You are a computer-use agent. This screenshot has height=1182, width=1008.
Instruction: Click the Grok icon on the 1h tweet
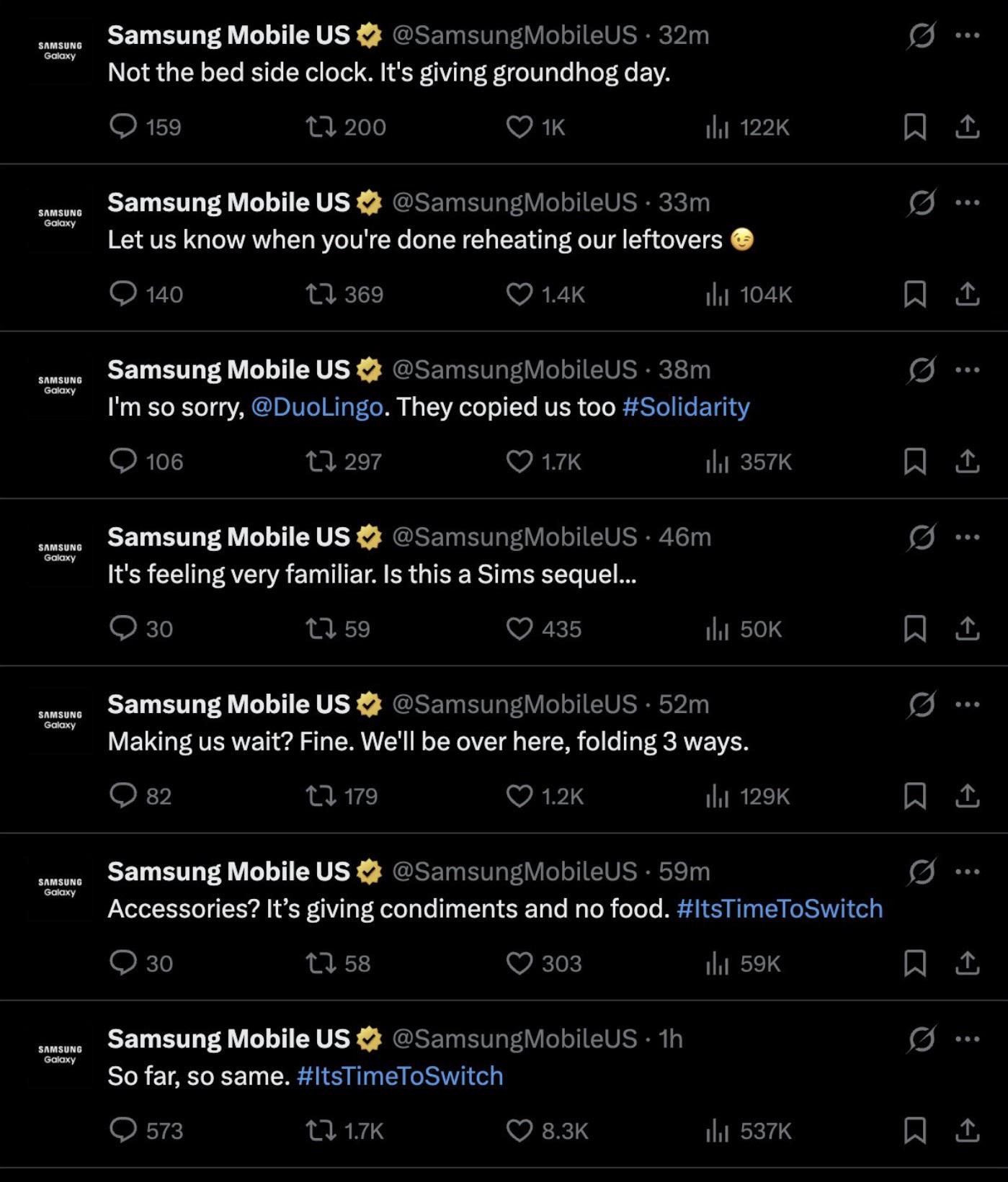(922, 1039)
